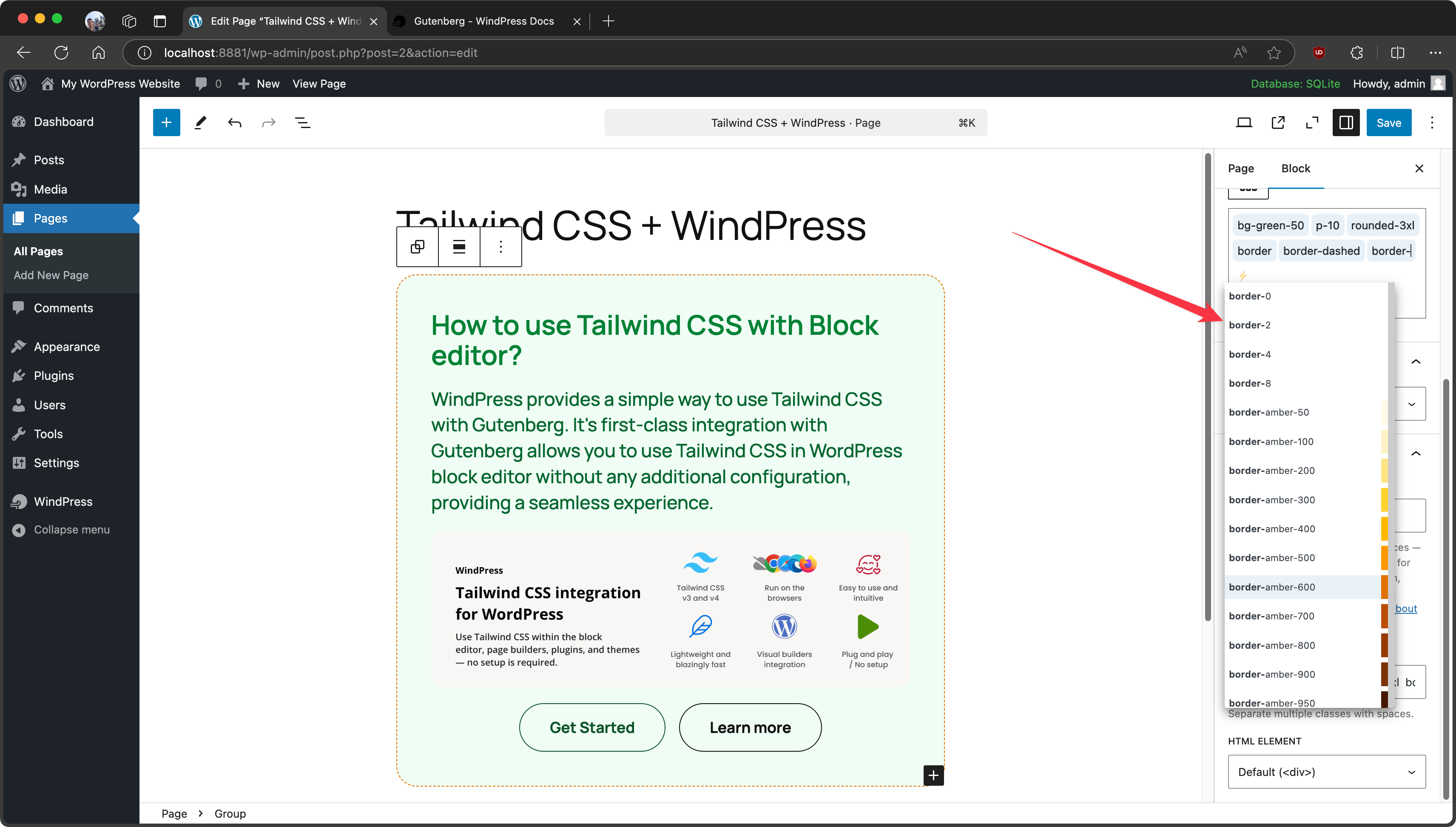Image resolution: width=1456 pixels, height=827 pixels.
Task: Toggle fullscreen zoom-out icon in header
Action: click(x=1312, y=123)
